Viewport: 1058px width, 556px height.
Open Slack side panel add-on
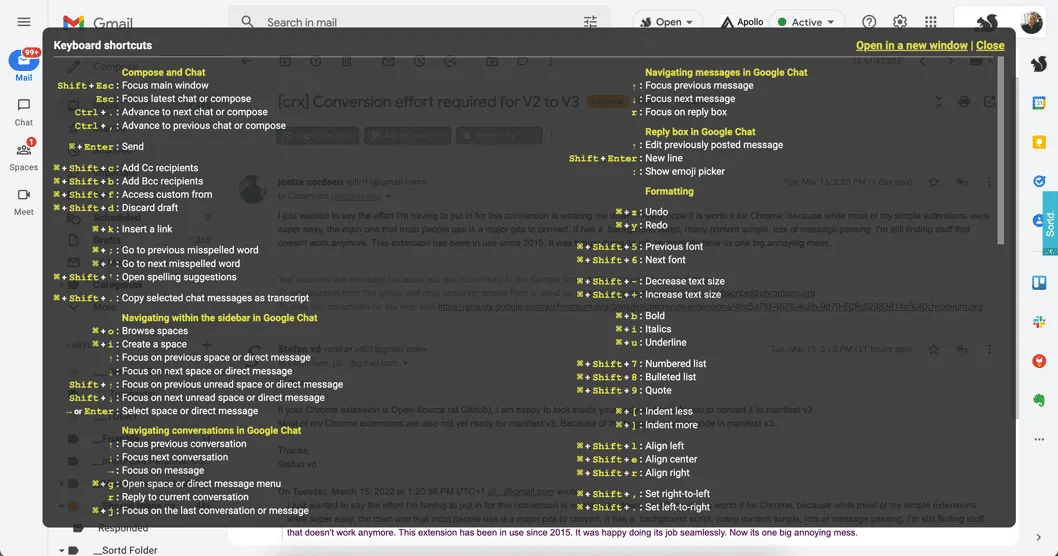point(1039,322)
